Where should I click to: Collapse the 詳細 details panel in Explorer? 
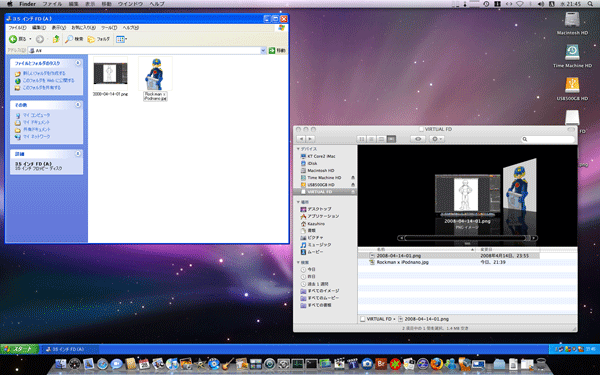tap(78, 153)
